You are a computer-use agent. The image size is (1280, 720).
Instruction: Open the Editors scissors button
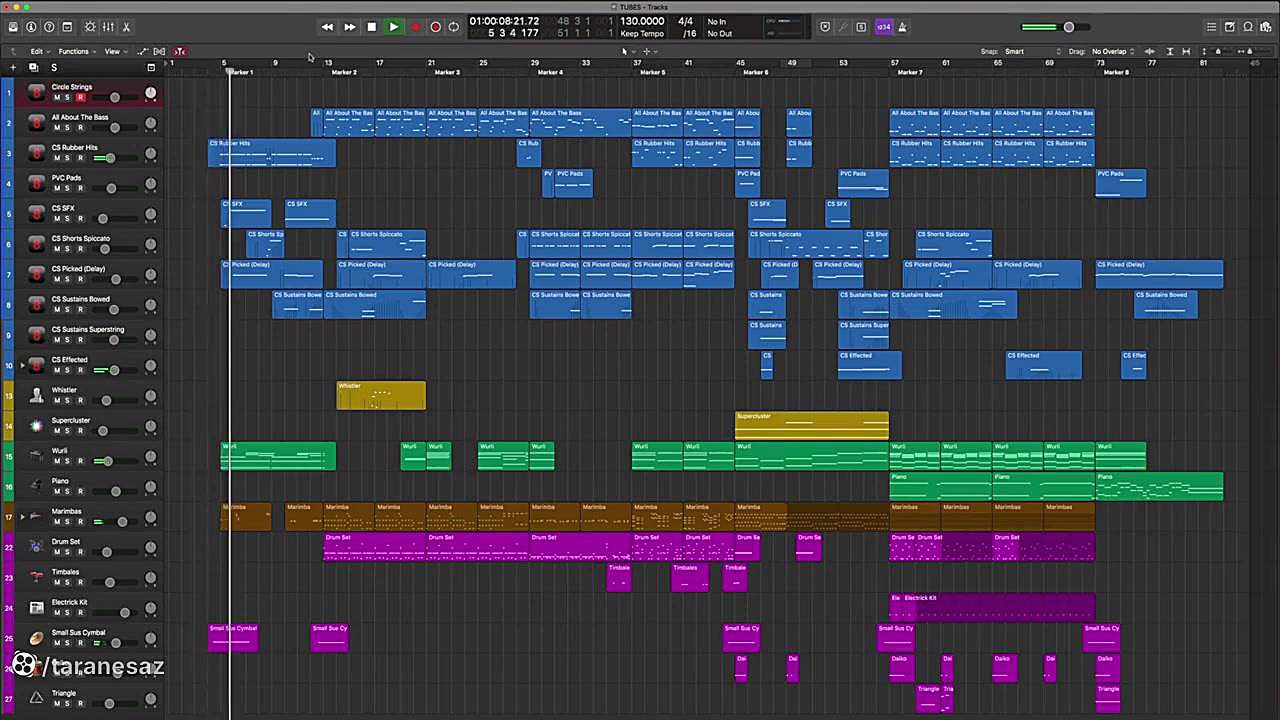tap(126, 27)
